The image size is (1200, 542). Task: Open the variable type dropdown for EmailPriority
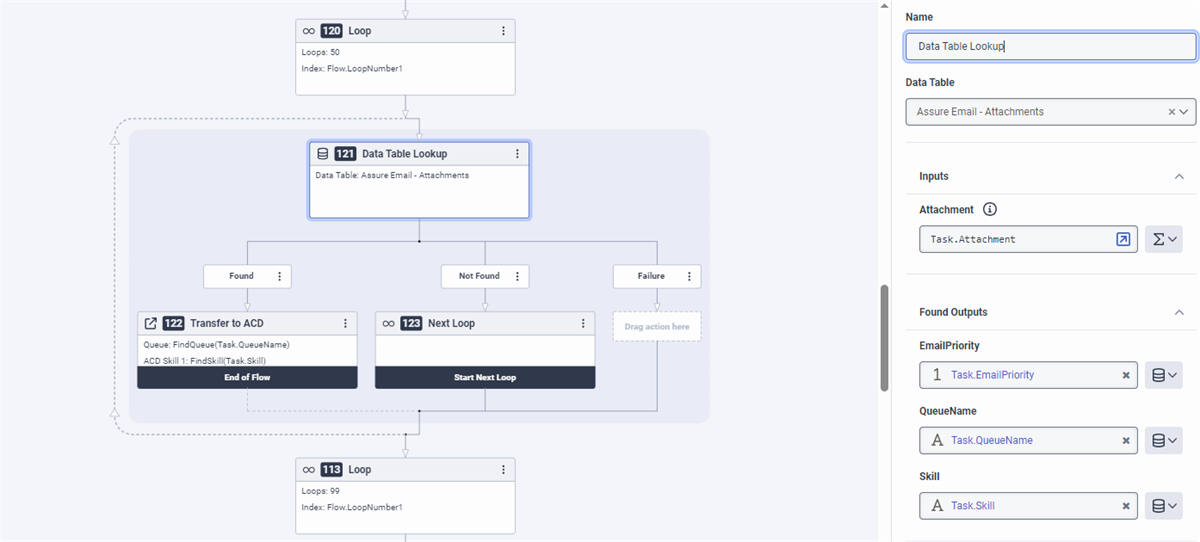click(1164, 375)
